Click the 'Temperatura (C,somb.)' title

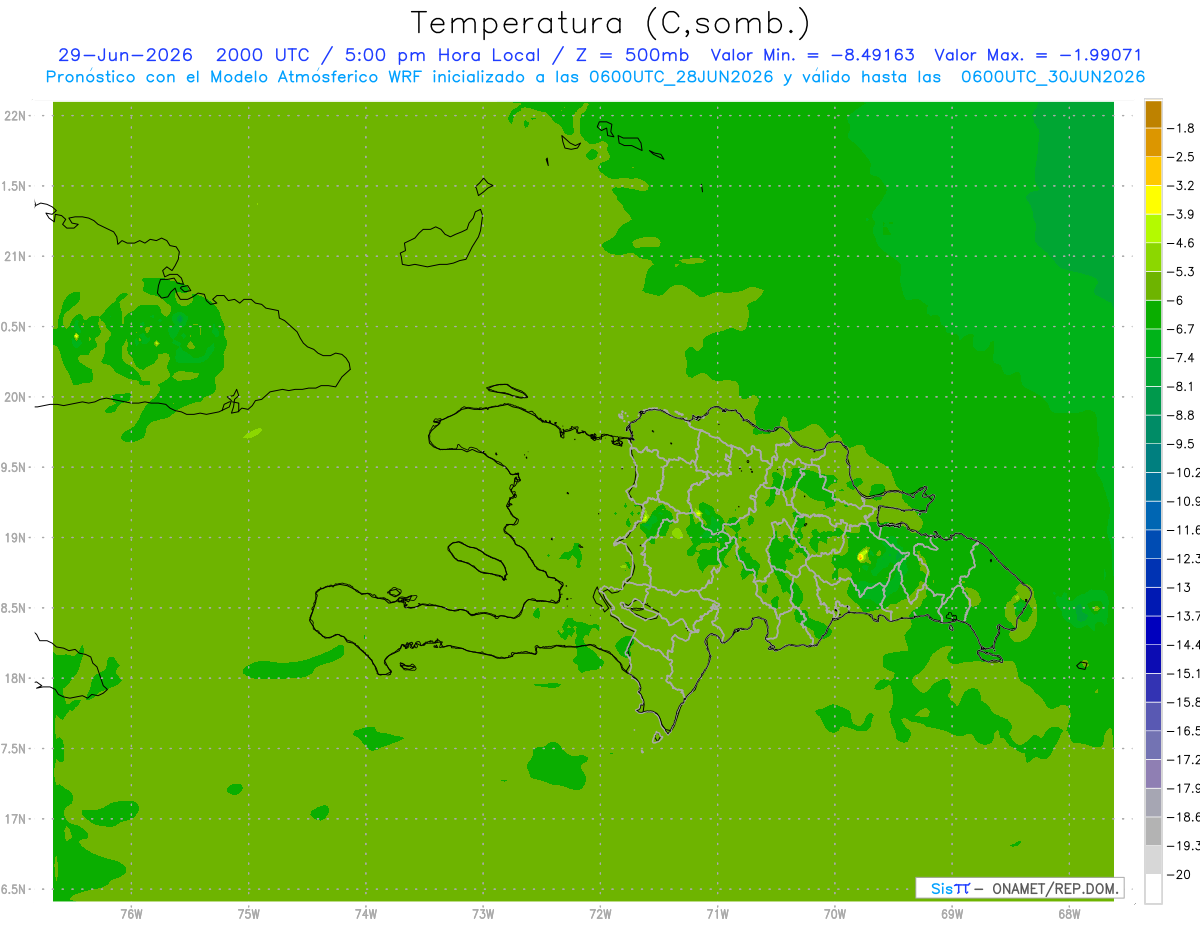610,23
